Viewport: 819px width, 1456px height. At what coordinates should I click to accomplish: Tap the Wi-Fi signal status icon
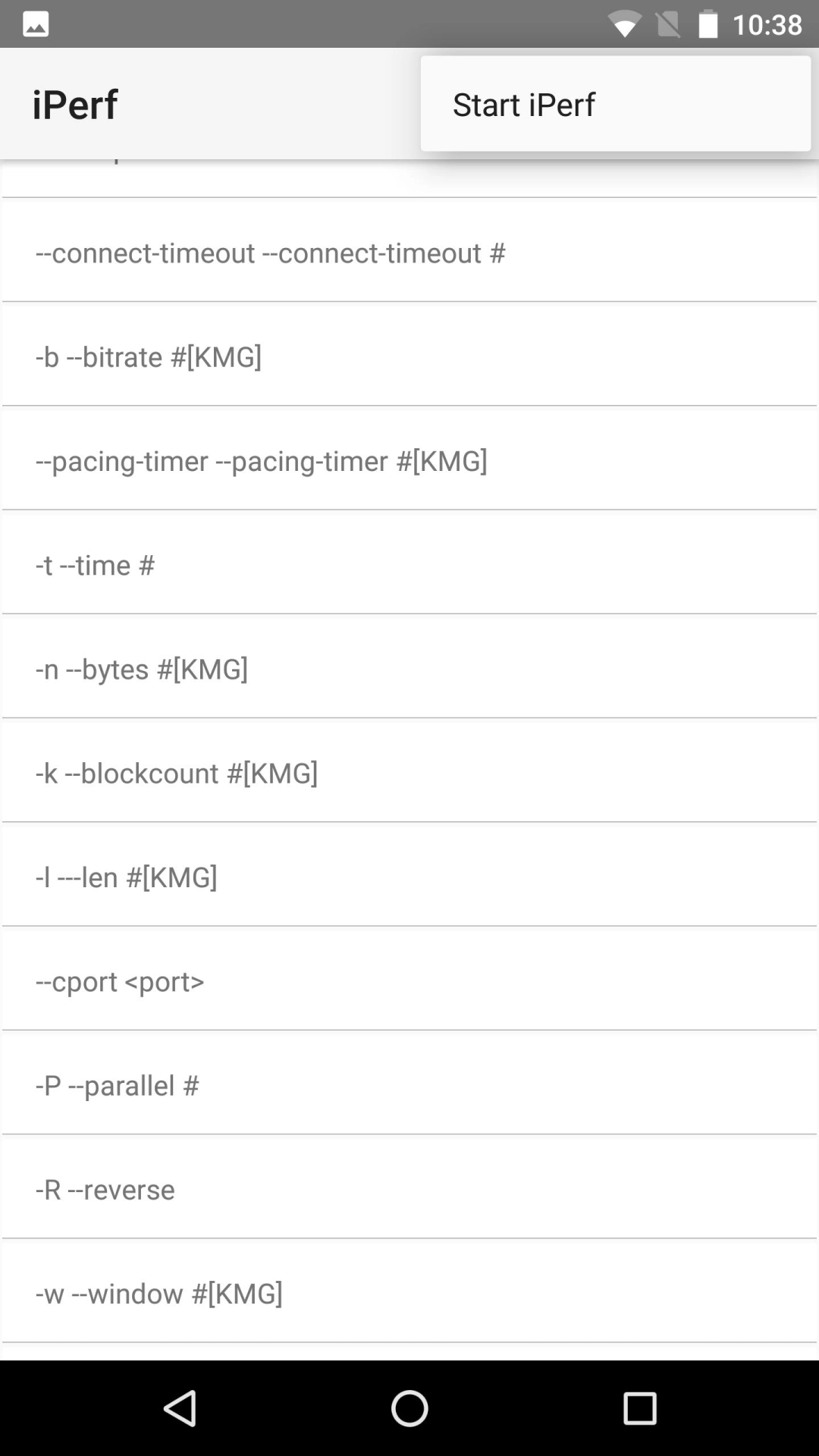pos(624,25)
